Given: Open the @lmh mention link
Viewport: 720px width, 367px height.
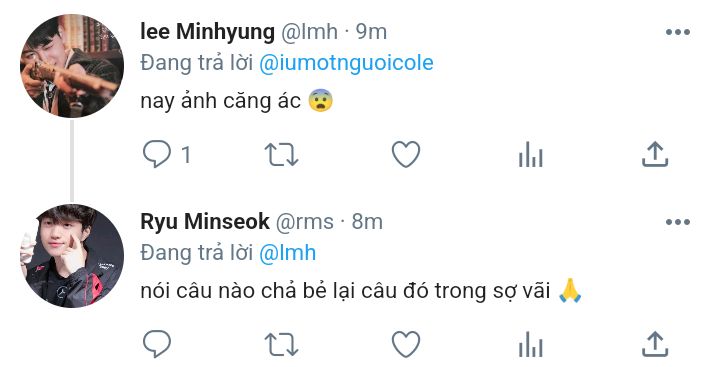Looking at the screenshot, I should [x=287, y=253].
